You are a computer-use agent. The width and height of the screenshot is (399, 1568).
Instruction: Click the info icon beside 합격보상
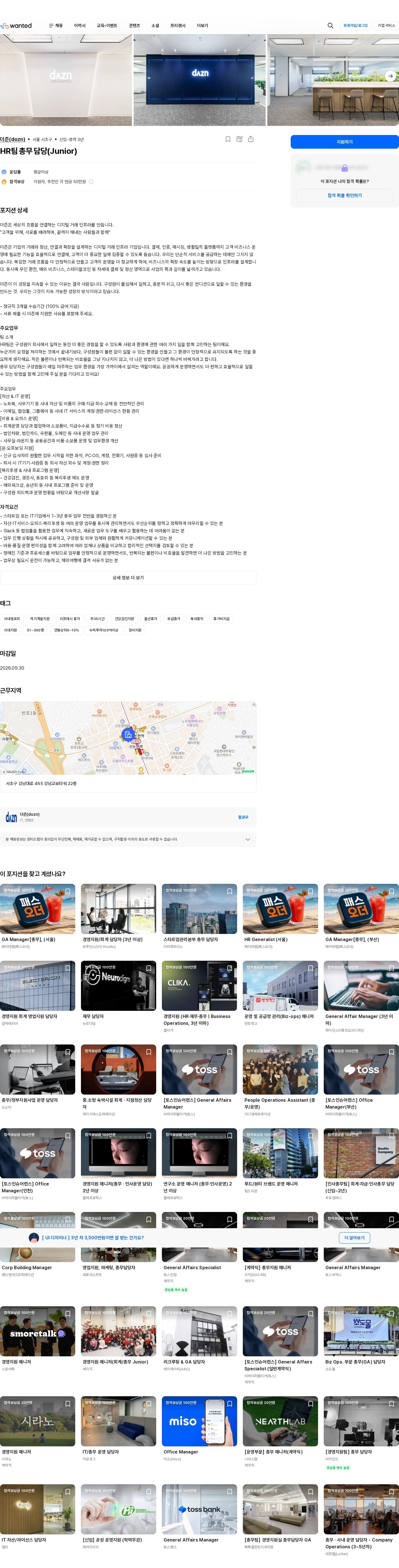[x=91, y=181]
